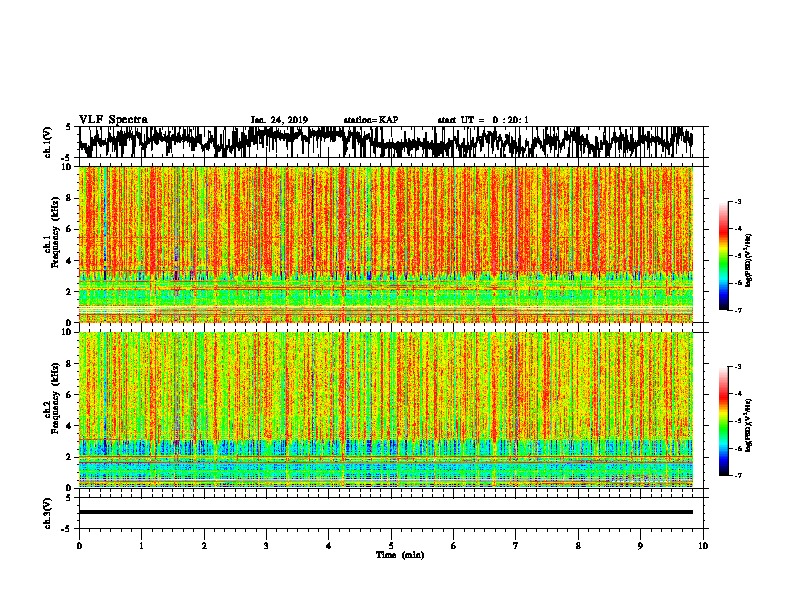The width and height of the screenshot is (792, 612).
Task: Click the time axis tick label "9"
Action: pos(640,546)
